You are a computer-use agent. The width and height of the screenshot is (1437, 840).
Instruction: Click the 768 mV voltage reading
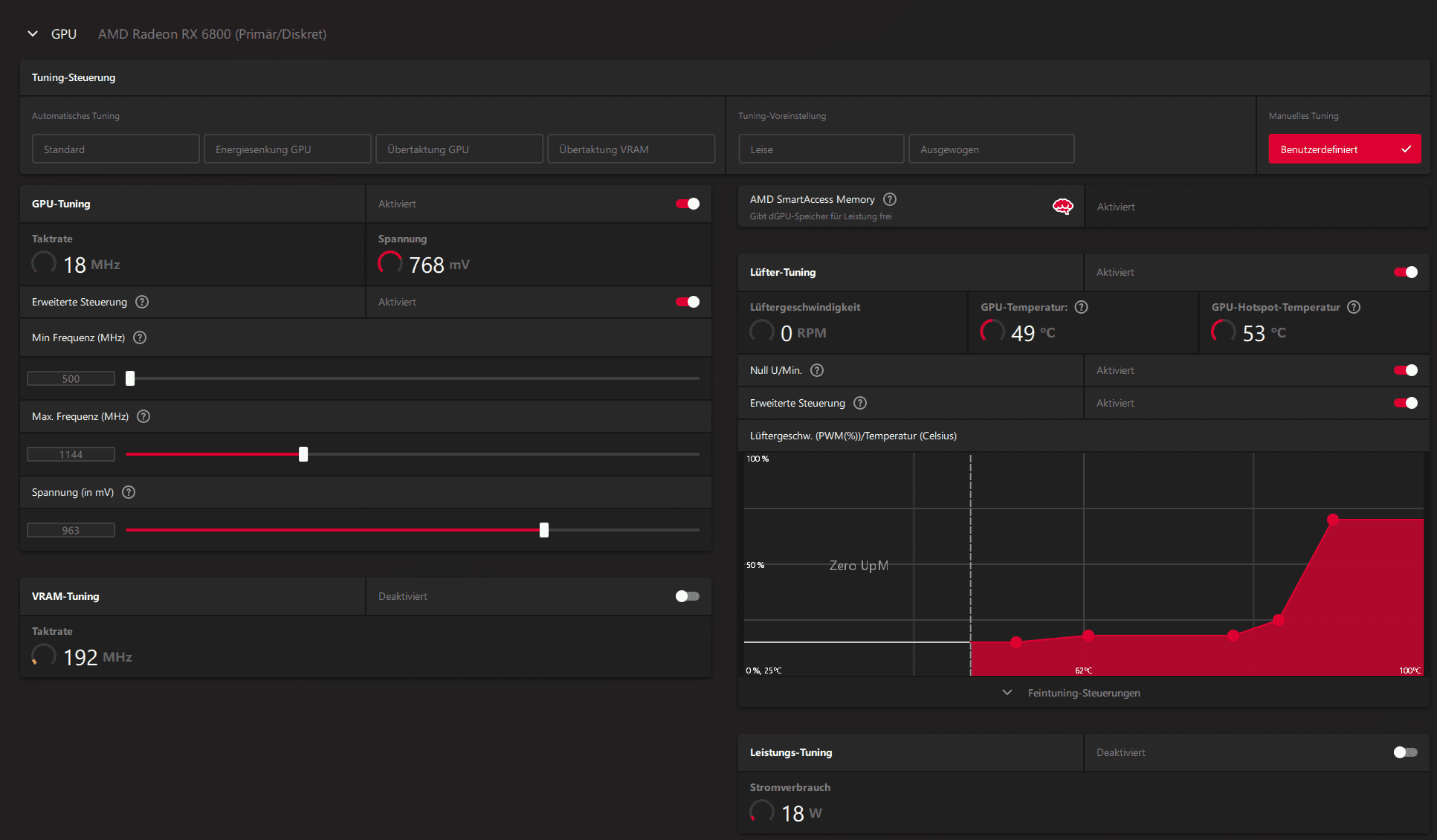439,265
